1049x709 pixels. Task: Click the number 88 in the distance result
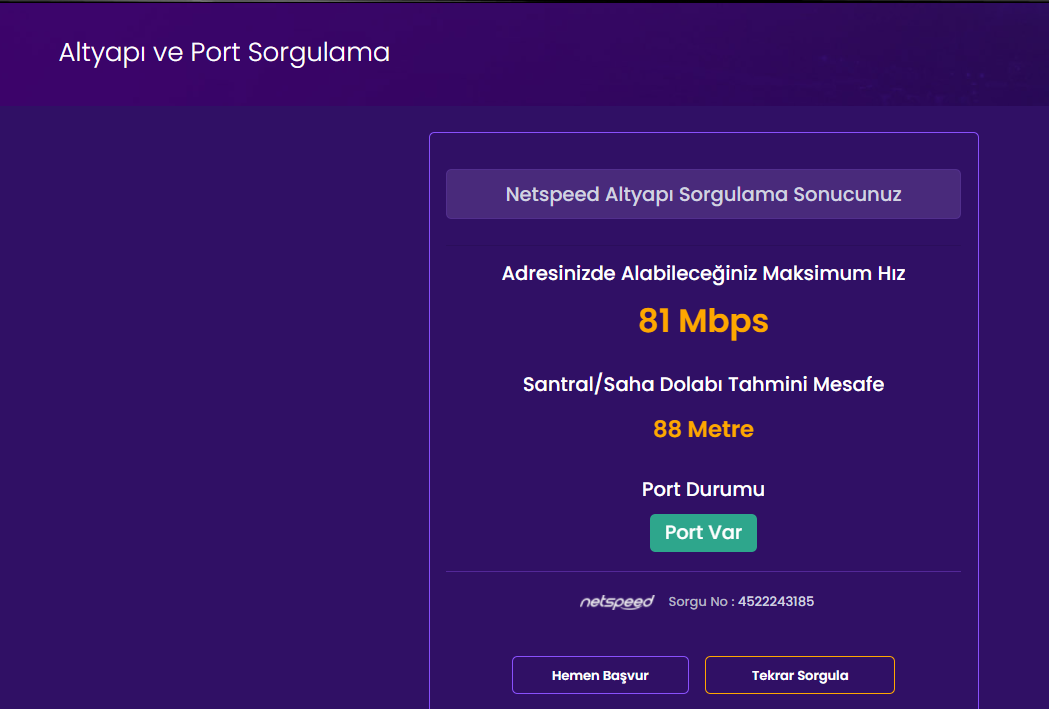point(667,430)
